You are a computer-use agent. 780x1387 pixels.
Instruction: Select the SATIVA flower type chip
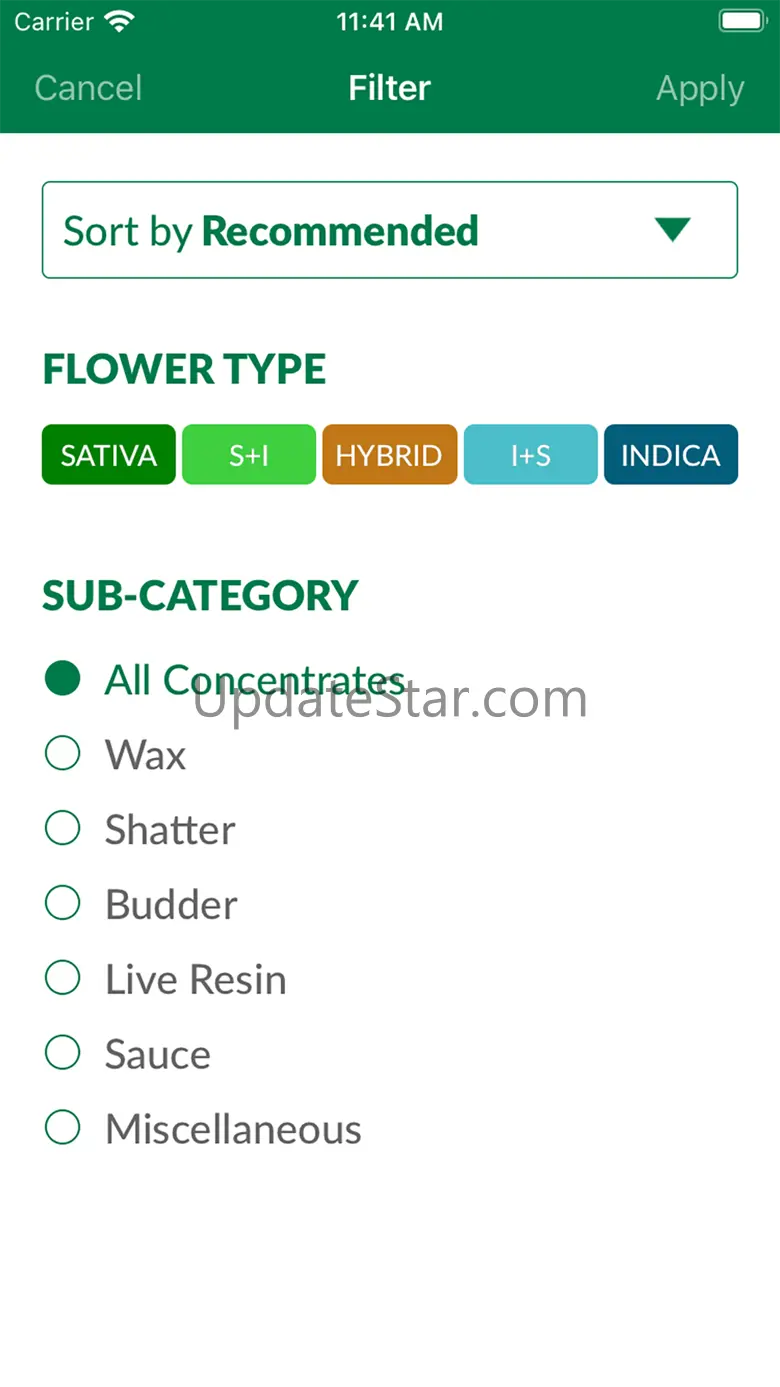[x=108, y=455]
